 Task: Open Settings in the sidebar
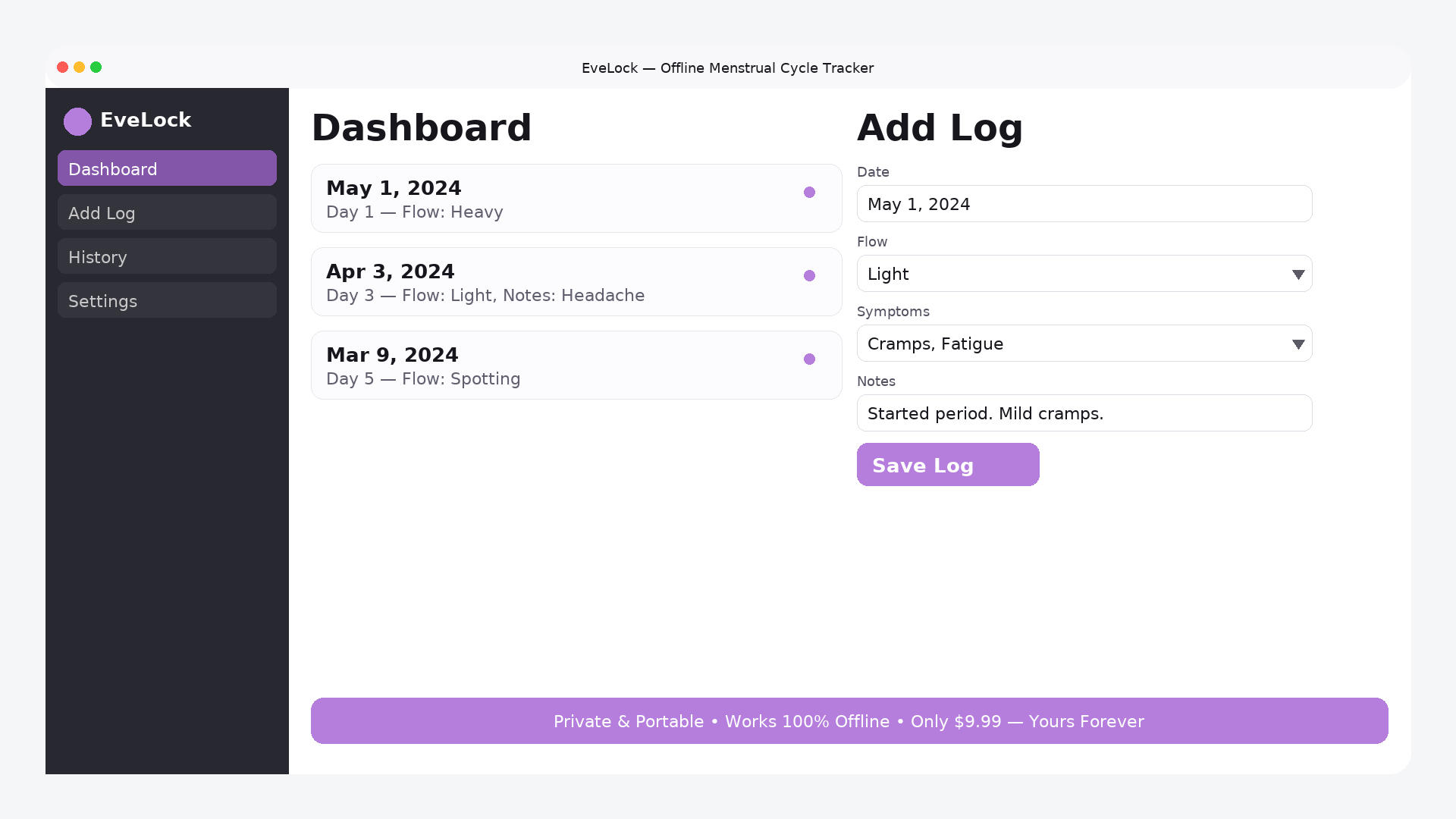point(167,300)
